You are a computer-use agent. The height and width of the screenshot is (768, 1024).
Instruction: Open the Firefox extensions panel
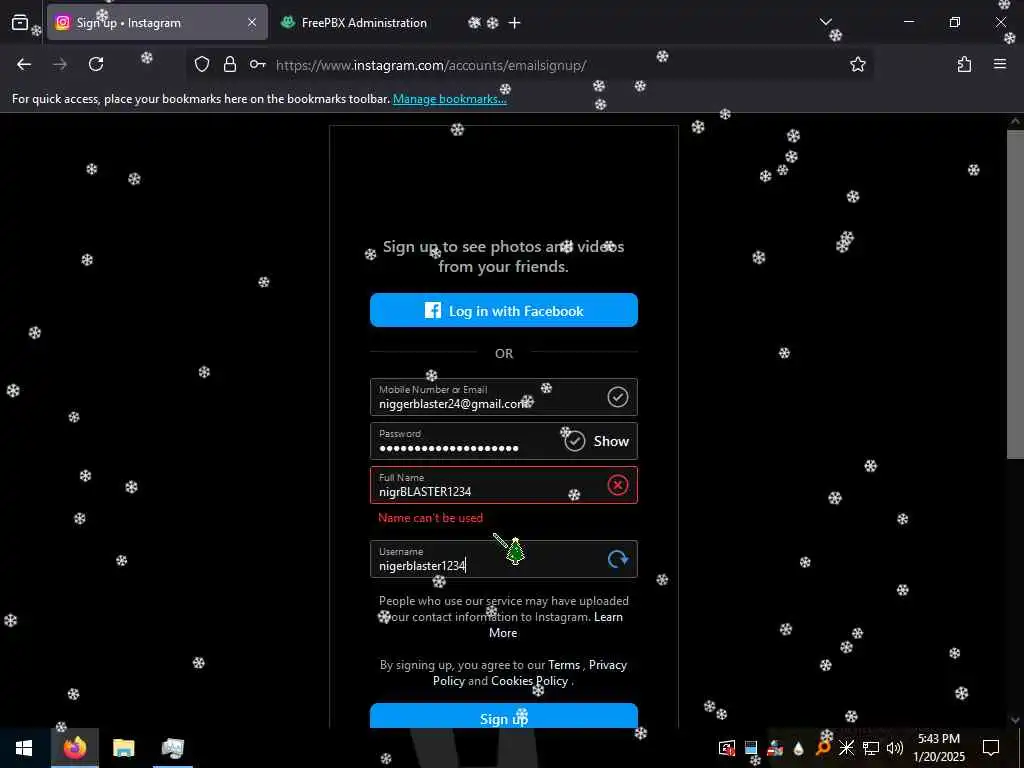tap(964, 64)
